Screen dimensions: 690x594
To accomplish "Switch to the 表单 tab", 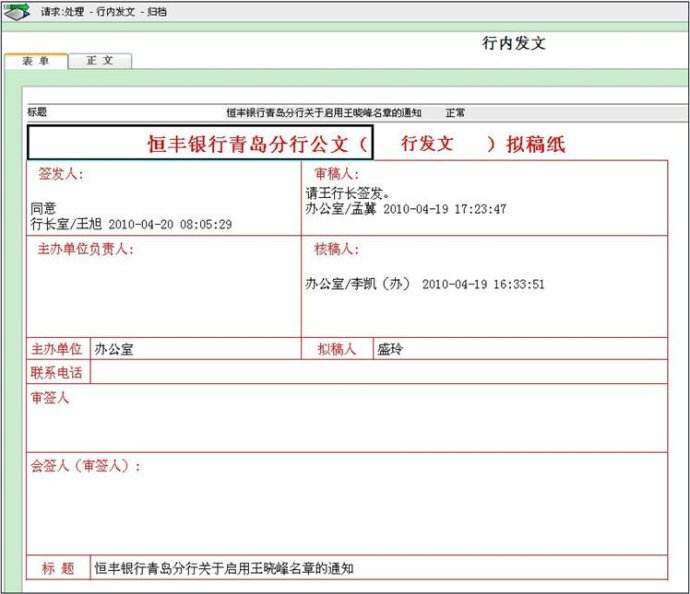I will [36, 61].
